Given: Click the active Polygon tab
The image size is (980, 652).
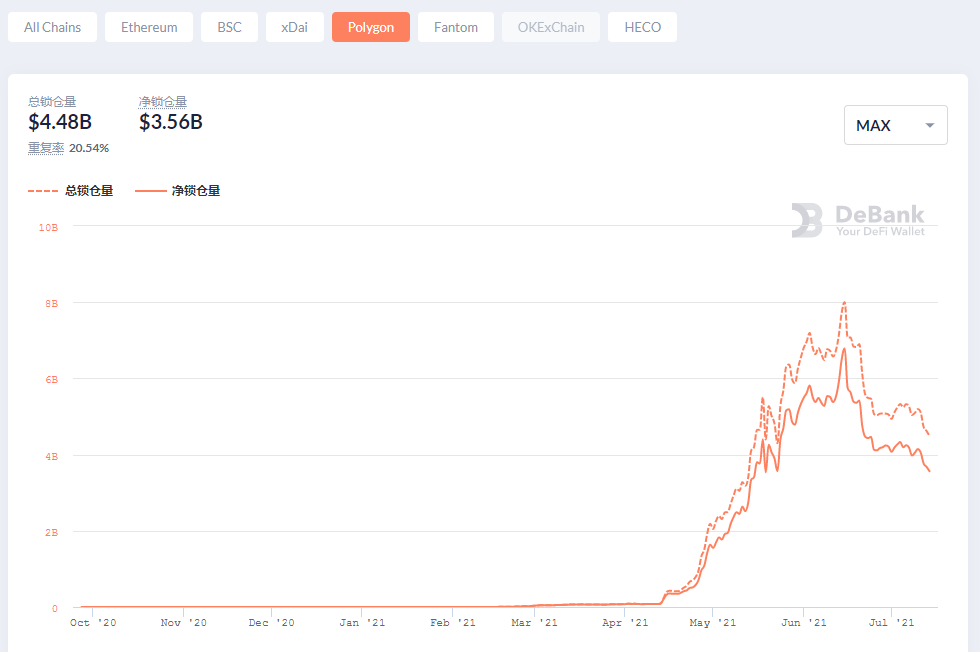Looking at the screenshot, I should click(370, 27).
